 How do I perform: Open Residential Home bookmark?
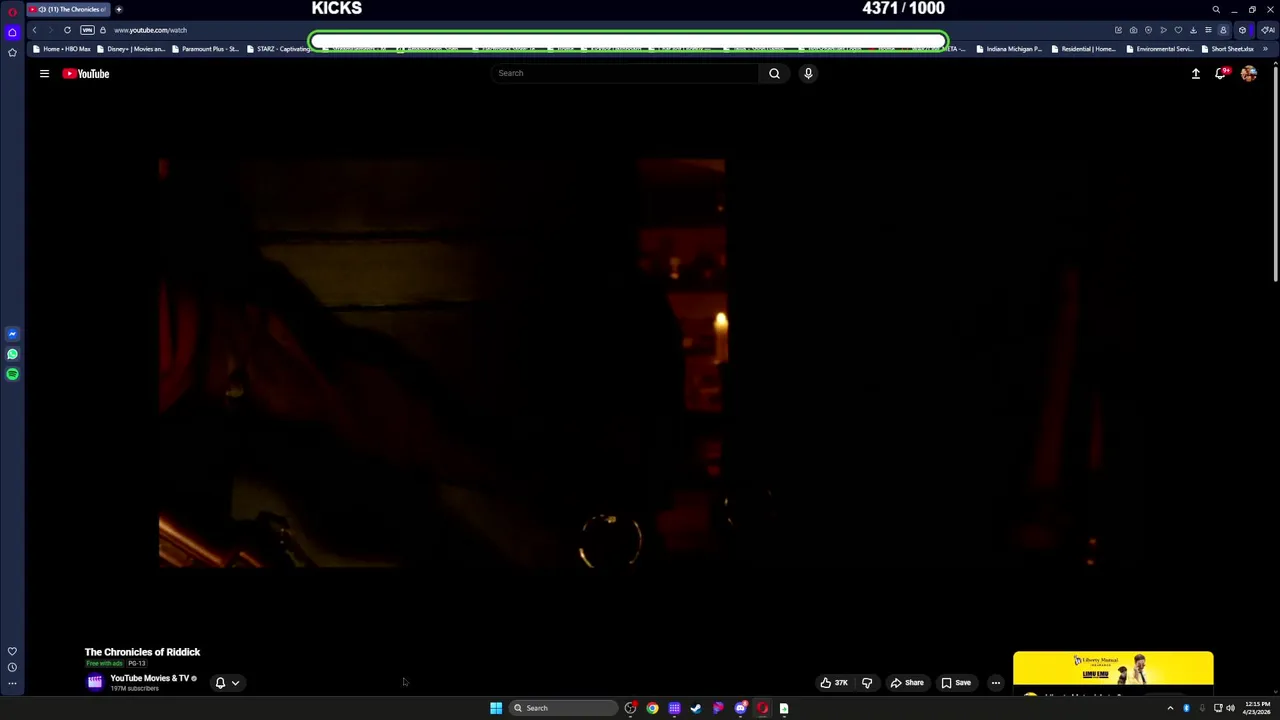coord(1083,49)
